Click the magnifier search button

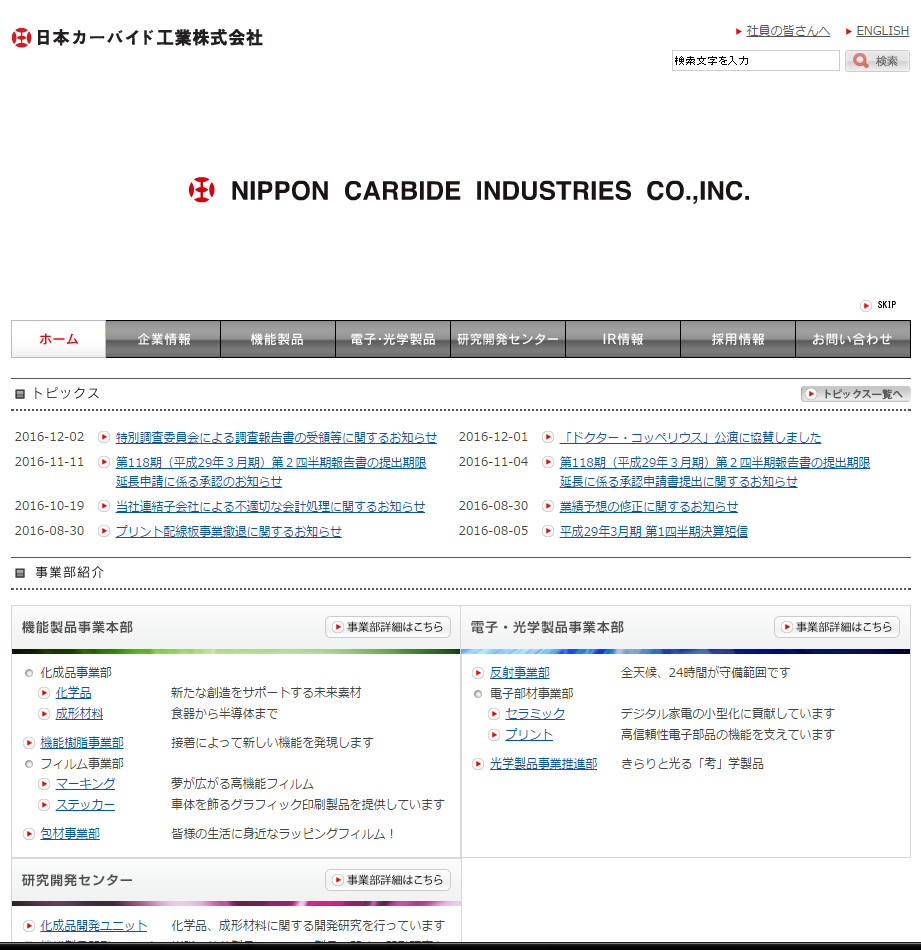[x=877, y=61]
